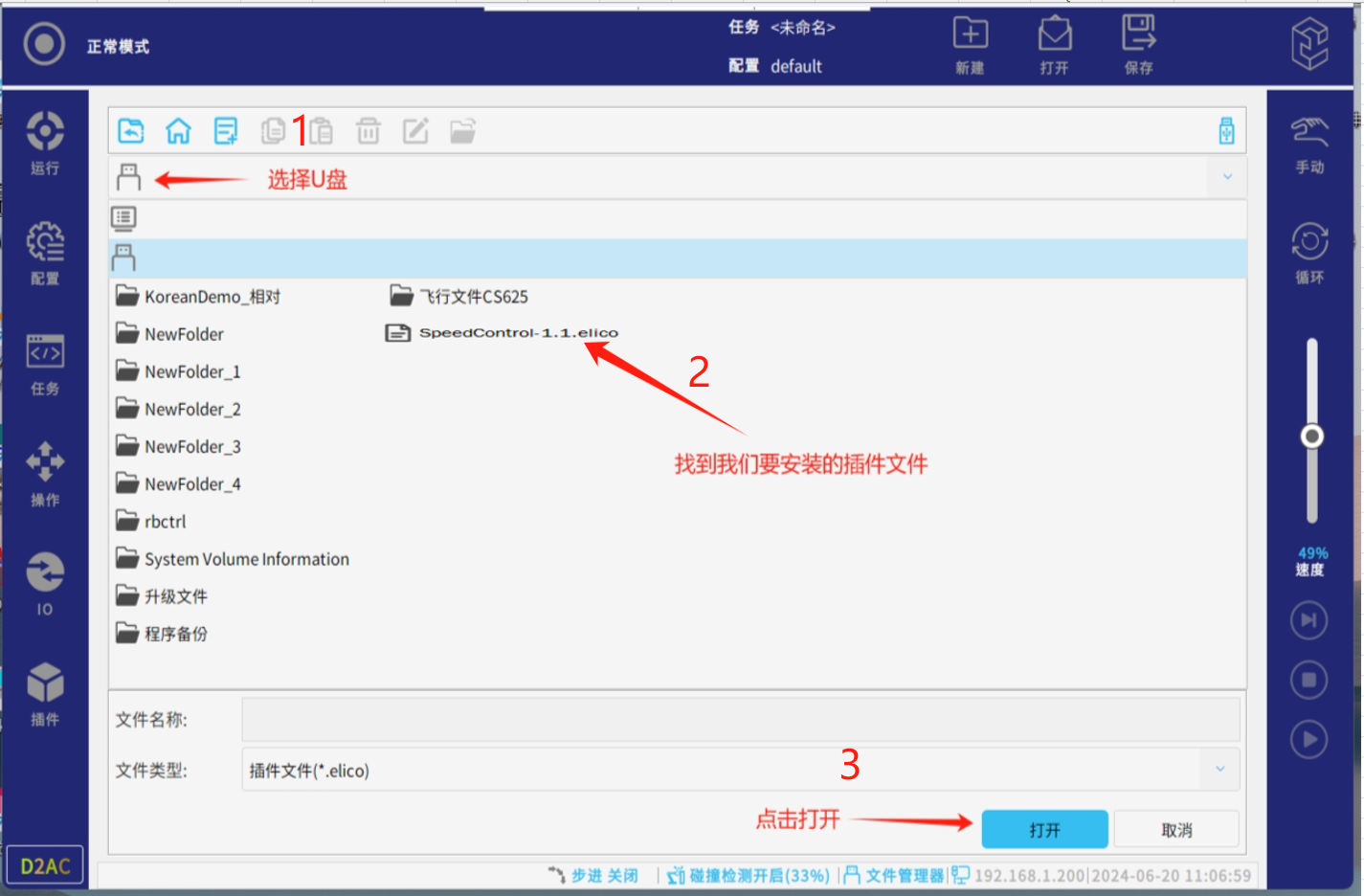Click the 取消 cancel button

point(1176,830)
